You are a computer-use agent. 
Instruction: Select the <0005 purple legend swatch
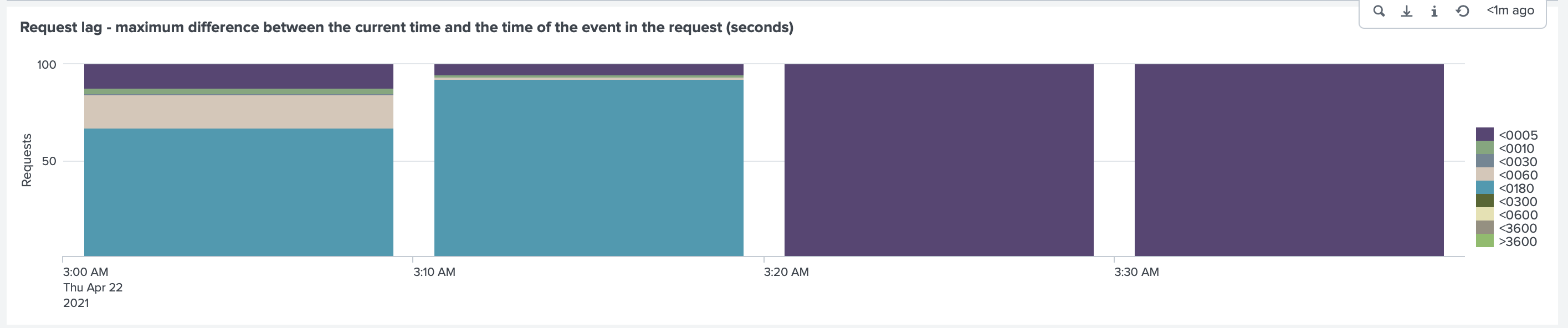1484,135
